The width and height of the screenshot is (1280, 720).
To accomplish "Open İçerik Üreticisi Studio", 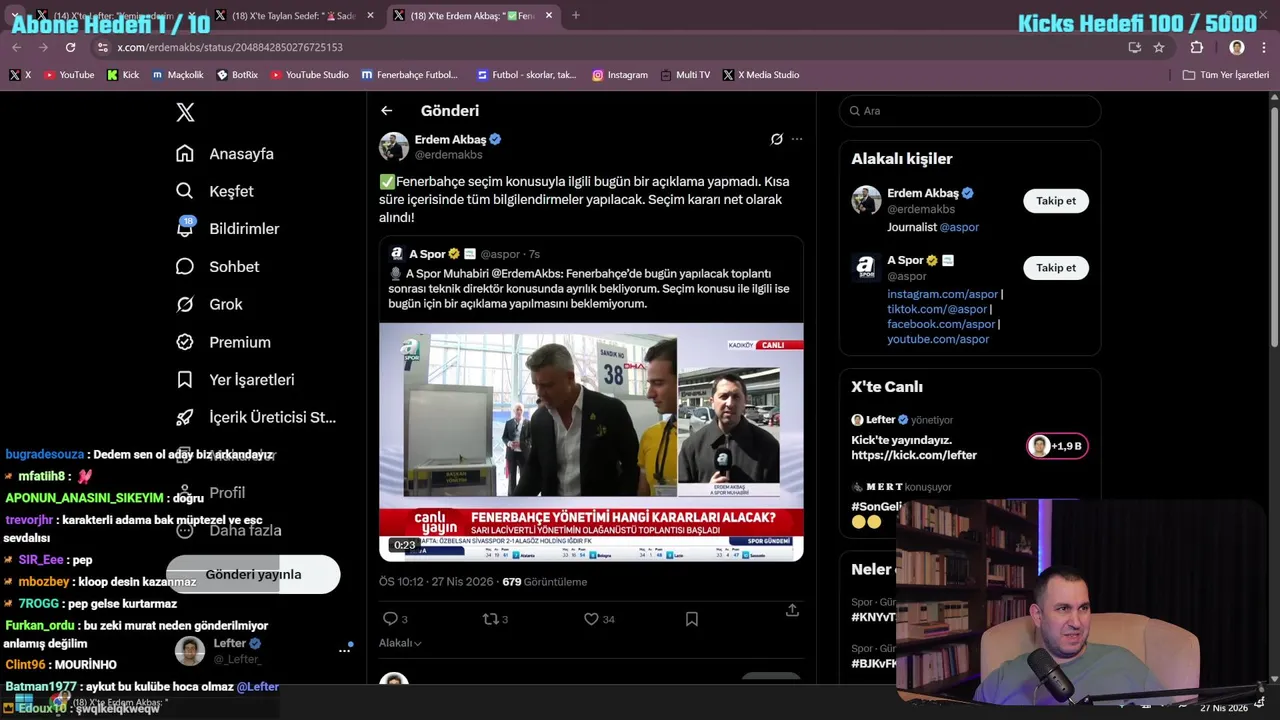I will click(257, 417).
